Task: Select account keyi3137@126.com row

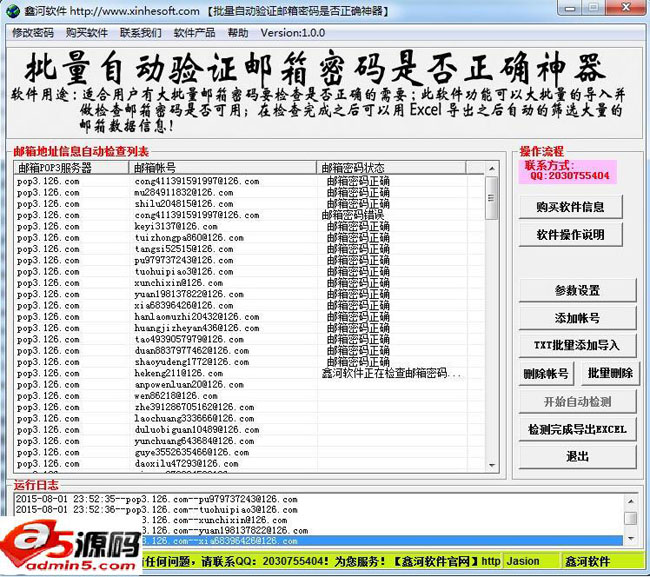Action: pyautogui.click(x=249, y=226)
